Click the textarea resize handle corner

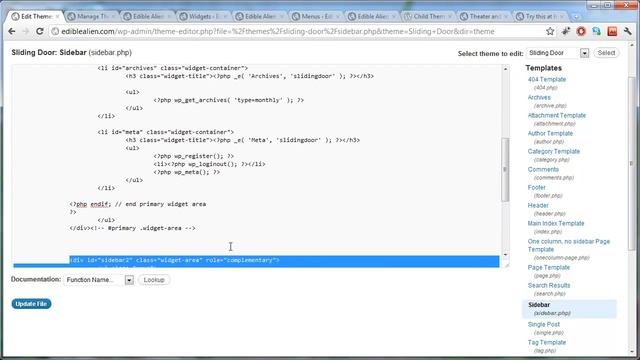coord(507,265)
